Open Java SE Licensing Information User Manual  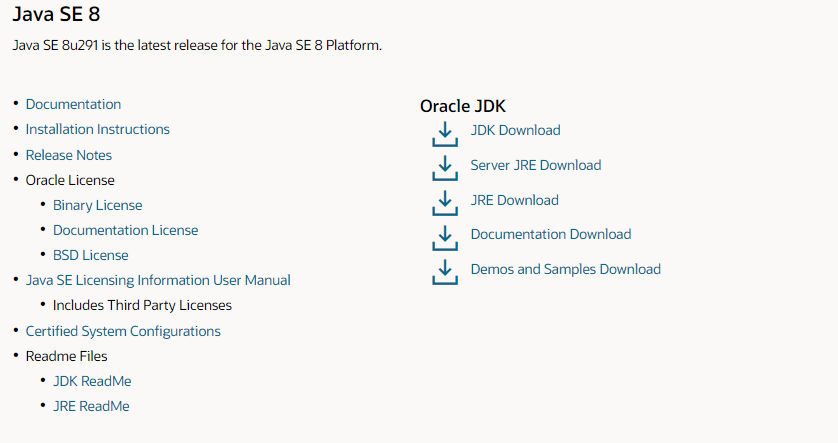(158, 281)
